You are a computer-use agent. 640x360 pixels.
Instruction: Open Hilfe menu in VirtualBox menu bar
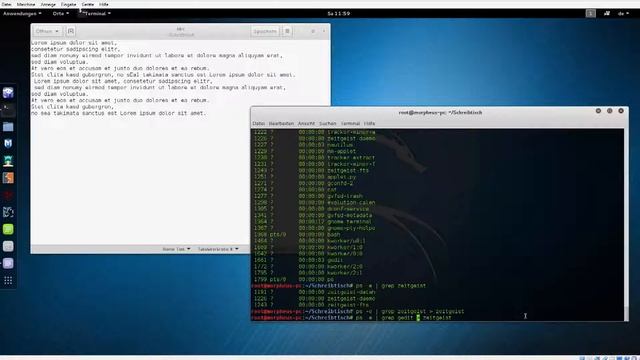[104, 4]
